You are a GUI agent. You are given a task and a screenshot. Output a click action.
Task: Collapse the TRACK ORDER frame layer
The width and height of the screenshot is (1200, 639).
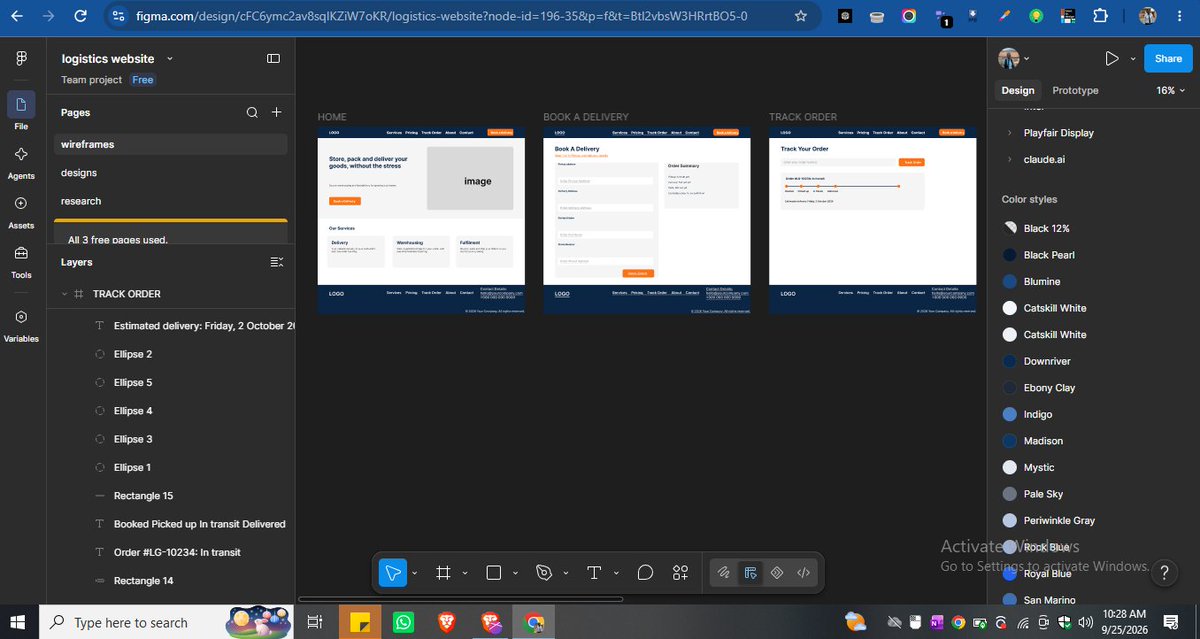(65, 294)
